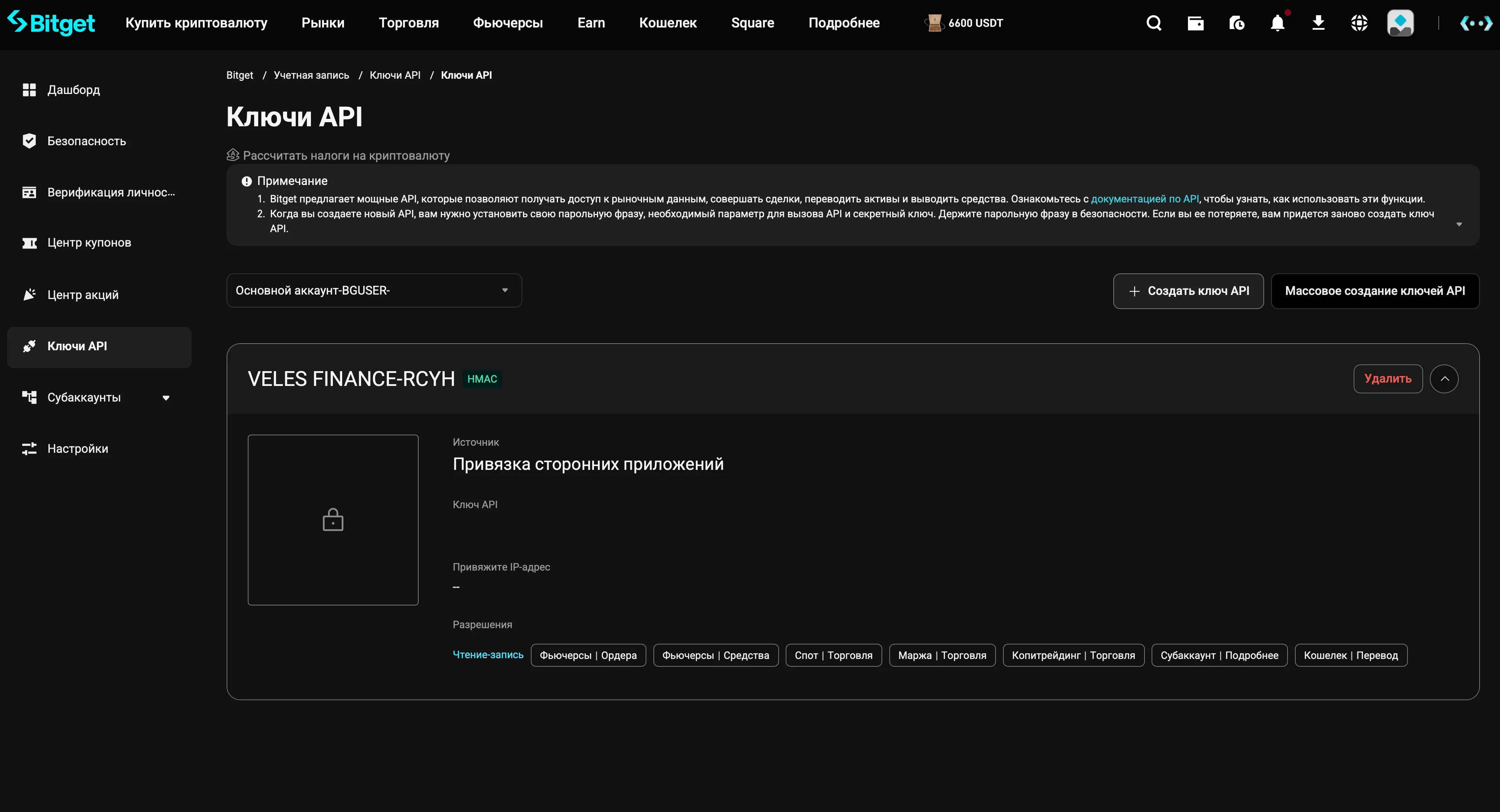This screenshot has width=1500, height=812.
Task: Open the notifications bell
Action: 1277,23
